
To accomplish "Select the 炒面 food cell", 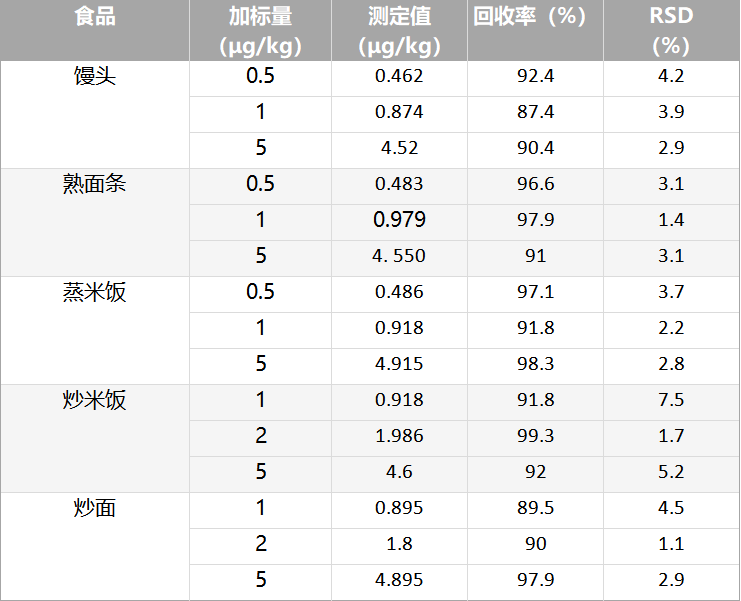I will point(95,508).
